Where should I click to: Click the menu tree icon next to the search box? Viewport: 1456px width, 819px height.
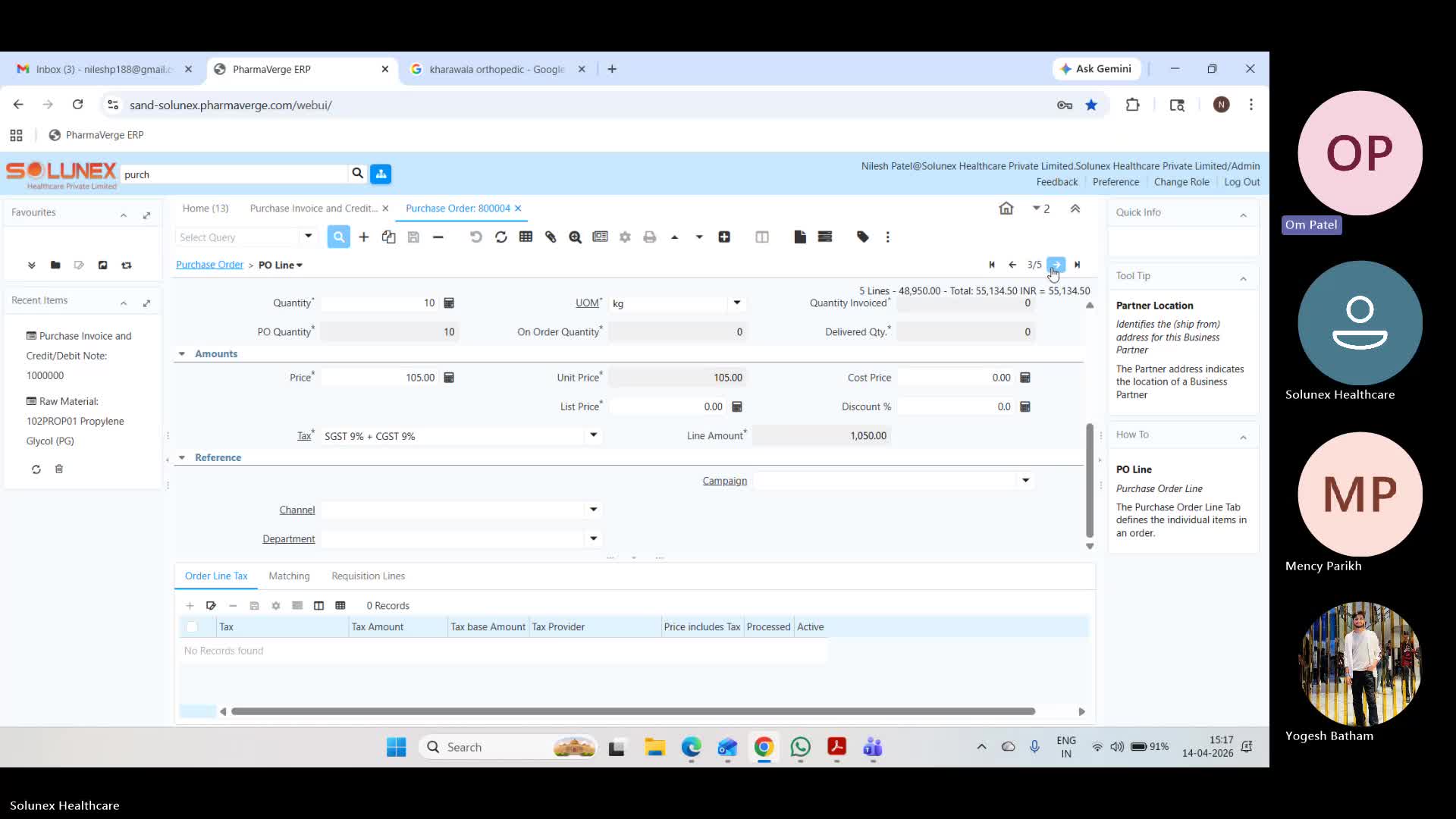click(381, 174)
